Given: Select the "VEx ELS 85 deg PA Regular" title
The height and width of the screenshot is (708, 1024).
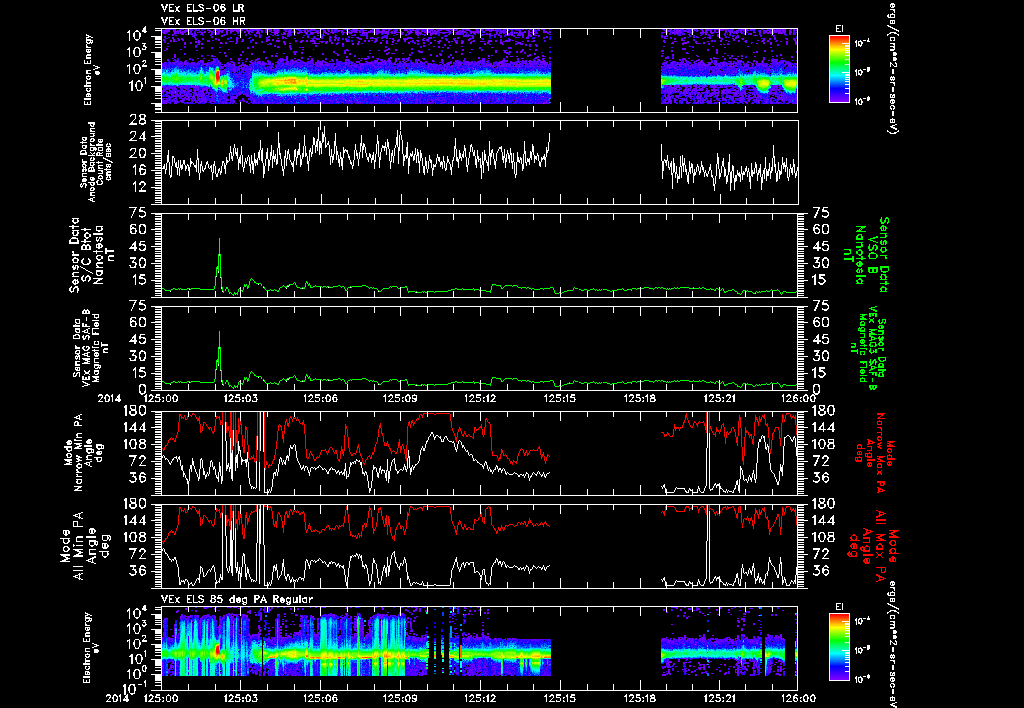Looking at the screenshot, I should pyautogui.click(x=237, y=599).
